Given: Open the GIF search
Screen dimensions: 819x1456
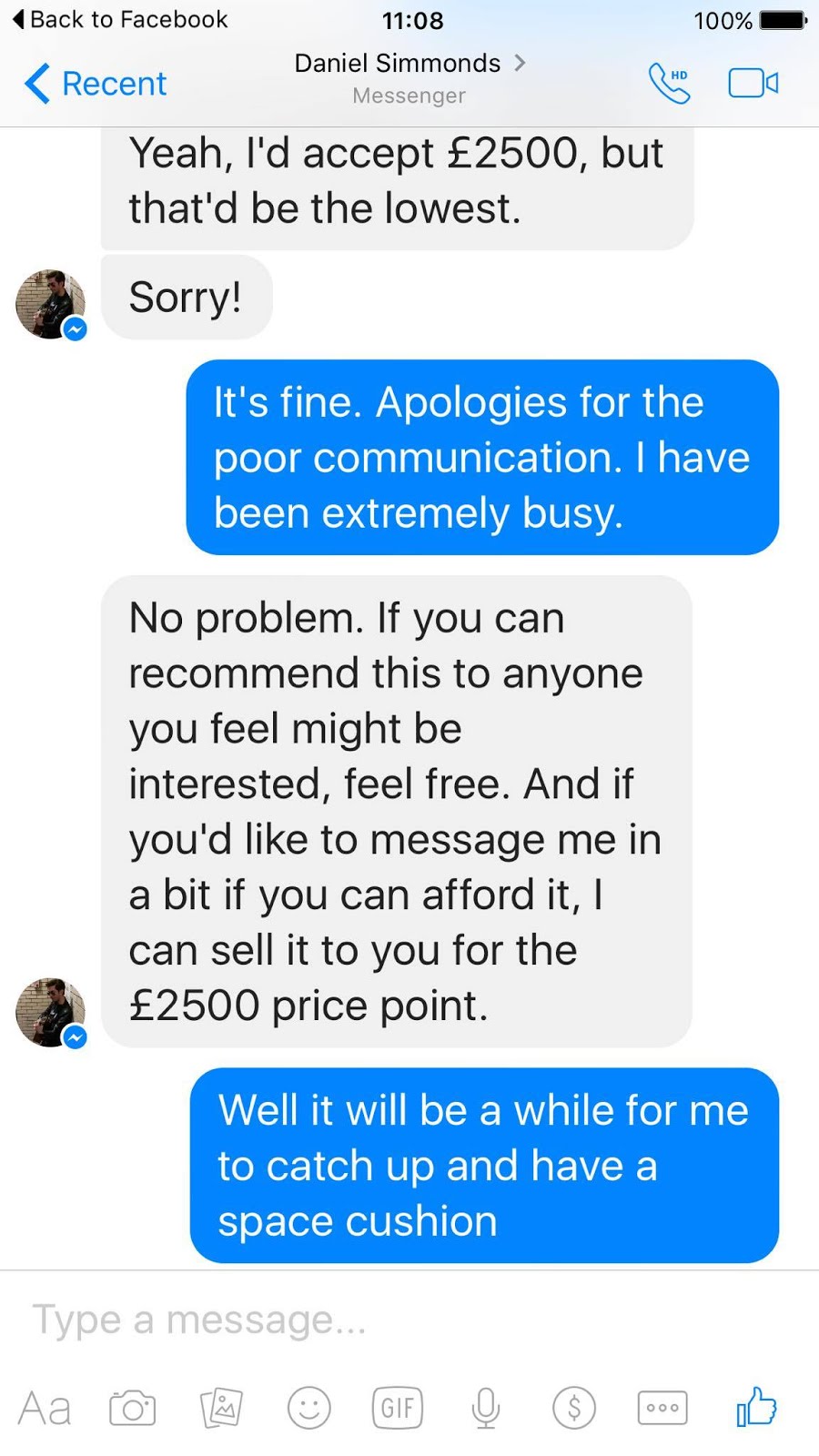Looking at the screenshot, I should (x=398, y=1408).
